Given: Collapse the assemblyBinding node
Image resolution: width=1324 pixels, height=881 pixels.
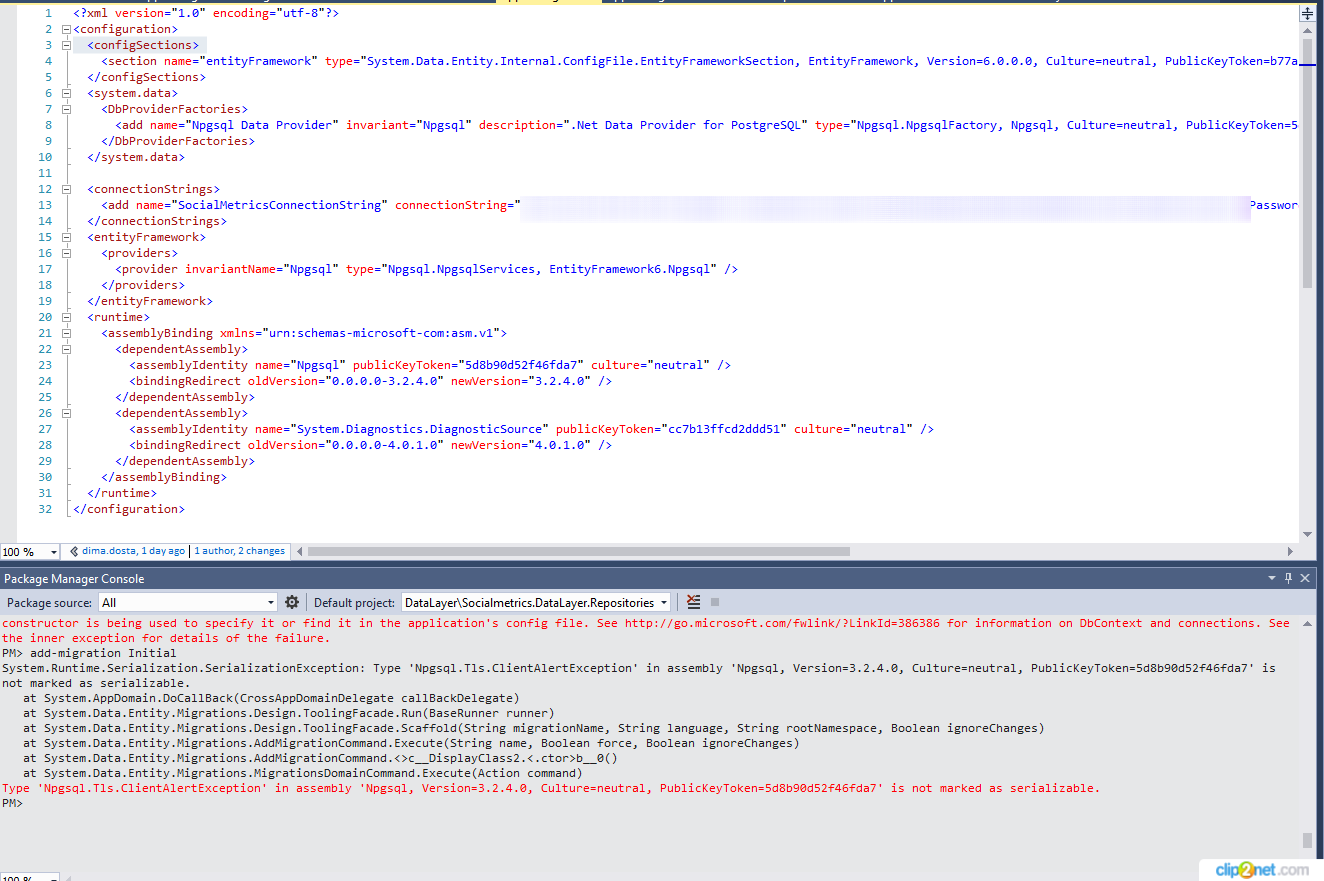Looking at the screenshot, I should (66, 333).
